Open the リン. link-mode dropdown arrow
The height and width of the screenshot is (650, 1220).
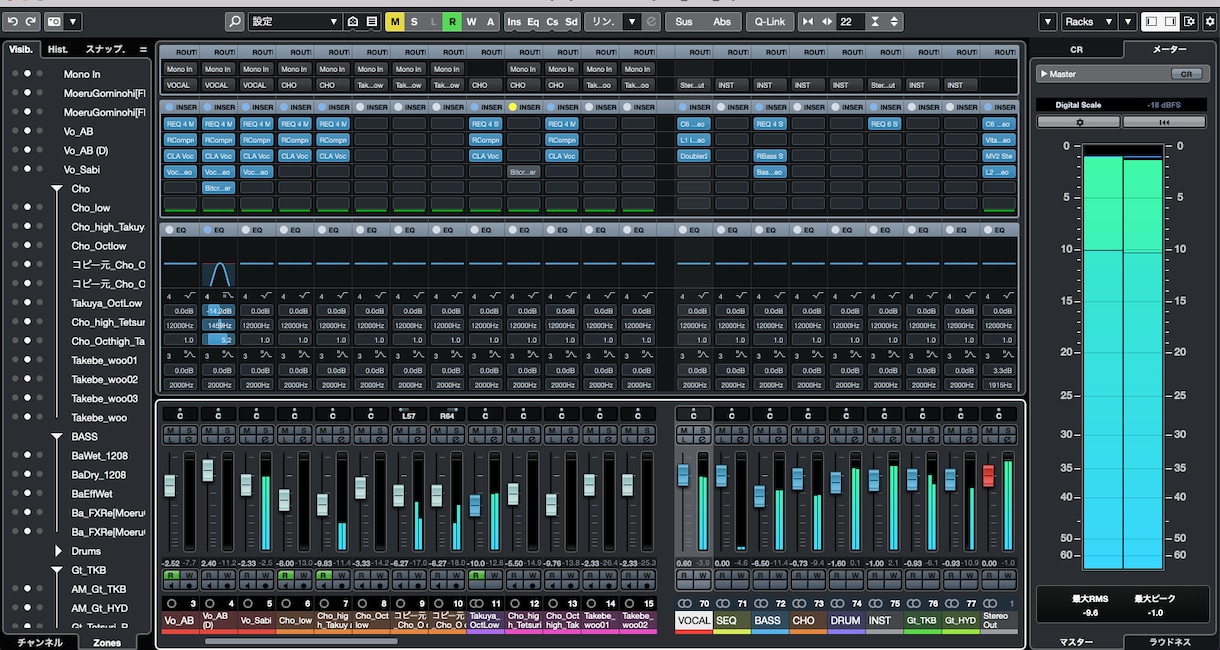[x=630, y=21]
